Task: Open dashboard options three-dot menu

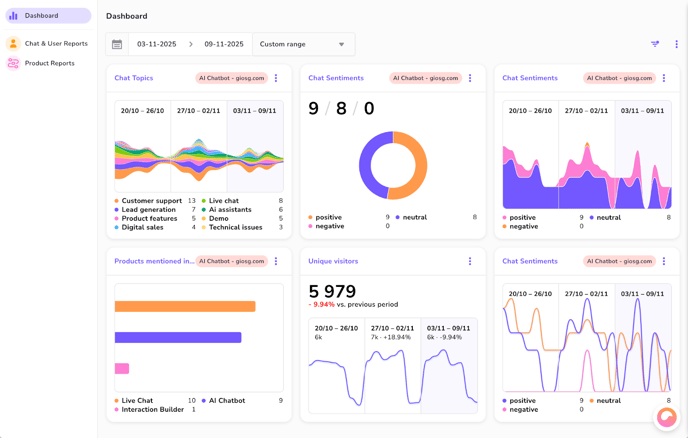Action: tap(676, 44)
